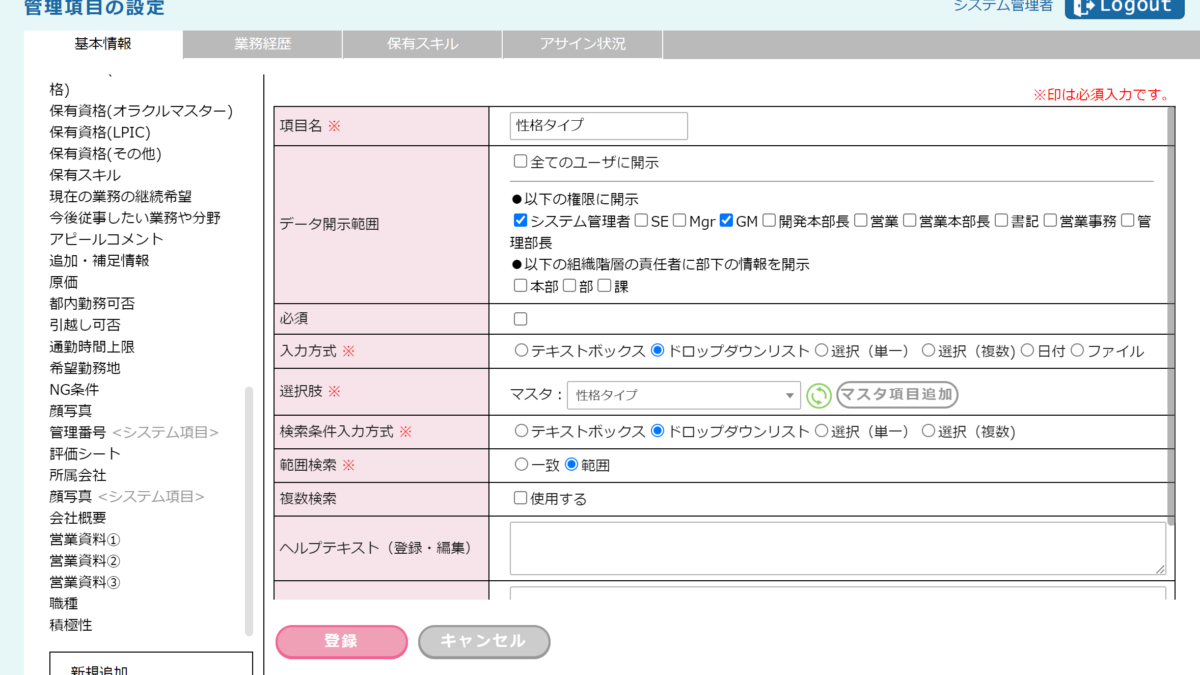
Task: Uncheck the システム管理者 permission checkbox
Action: click(520, 221)
